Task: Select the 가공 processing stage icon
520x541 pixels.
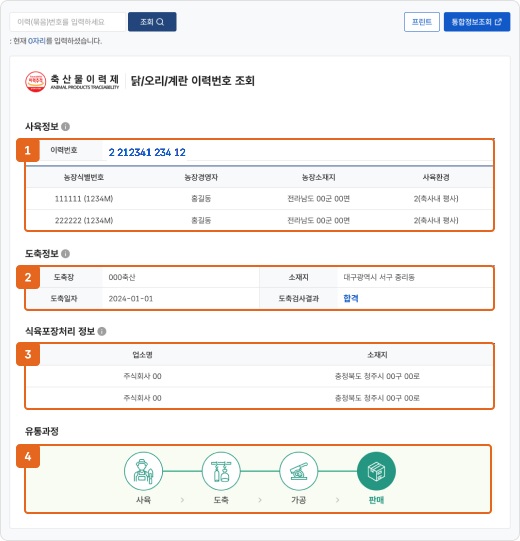Action: coord(298,471)
